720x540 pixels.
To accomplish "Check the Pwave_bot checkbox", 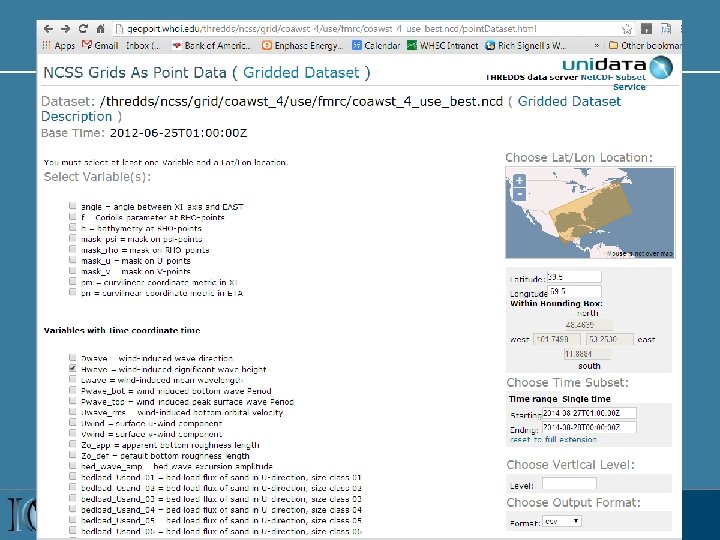I will coord(73,389).
